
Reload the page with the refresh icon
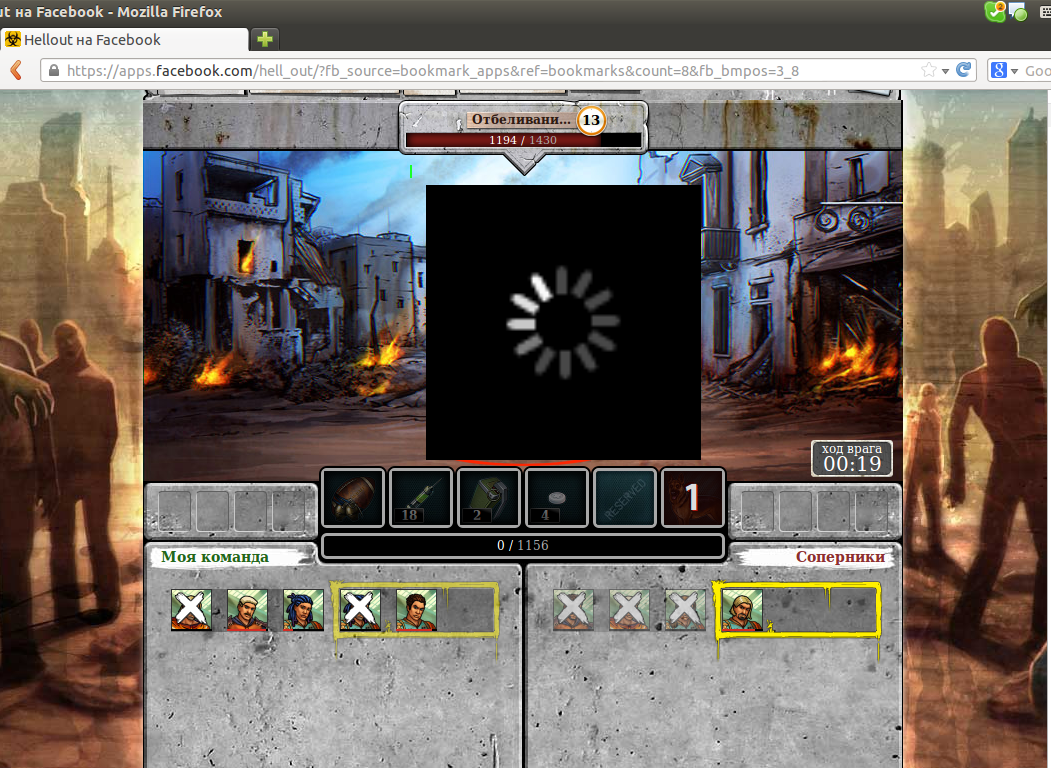click(964, 70)
